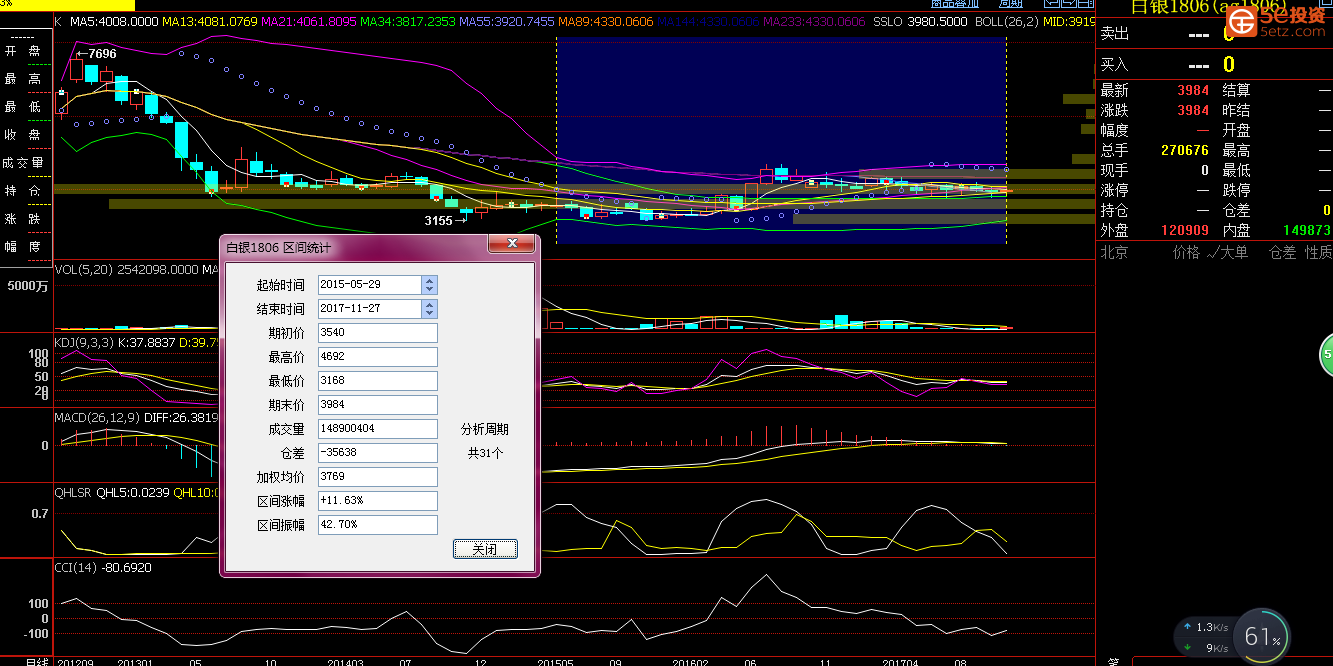Click the 区间振幅 field showing 42.70%

click(x=378, y=525)
